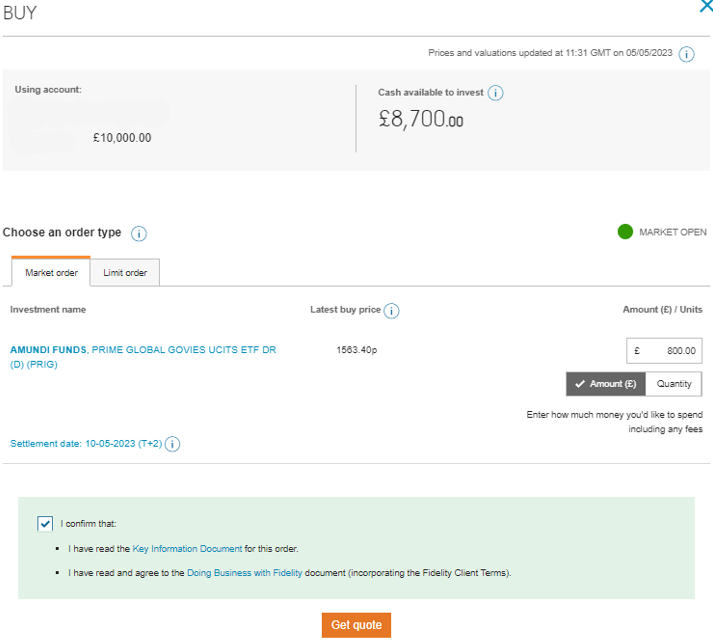713x640 pixels.
Task: Click the BUY heading text
Action: point(20,13)
